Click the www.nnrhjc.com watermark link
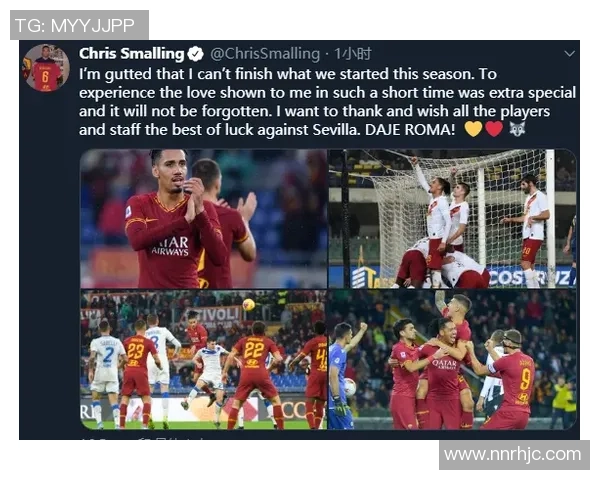The image size is (600, 480). [x=514, y=455]
